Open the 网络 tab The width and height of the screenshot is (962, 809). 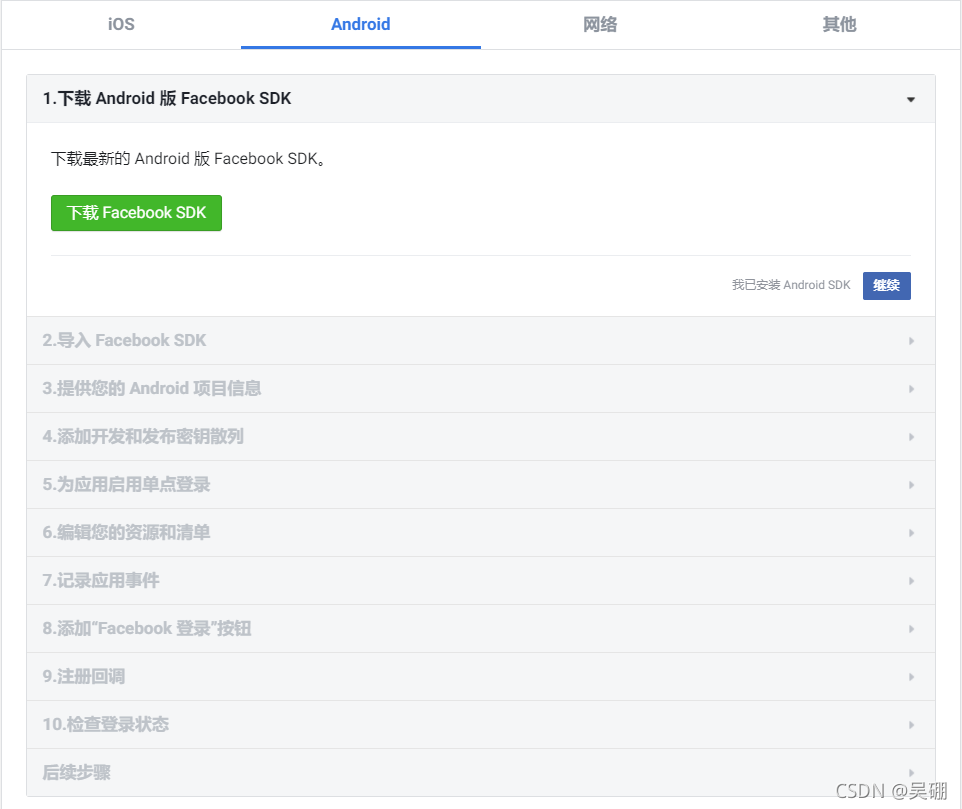click(x=600, y=25)
